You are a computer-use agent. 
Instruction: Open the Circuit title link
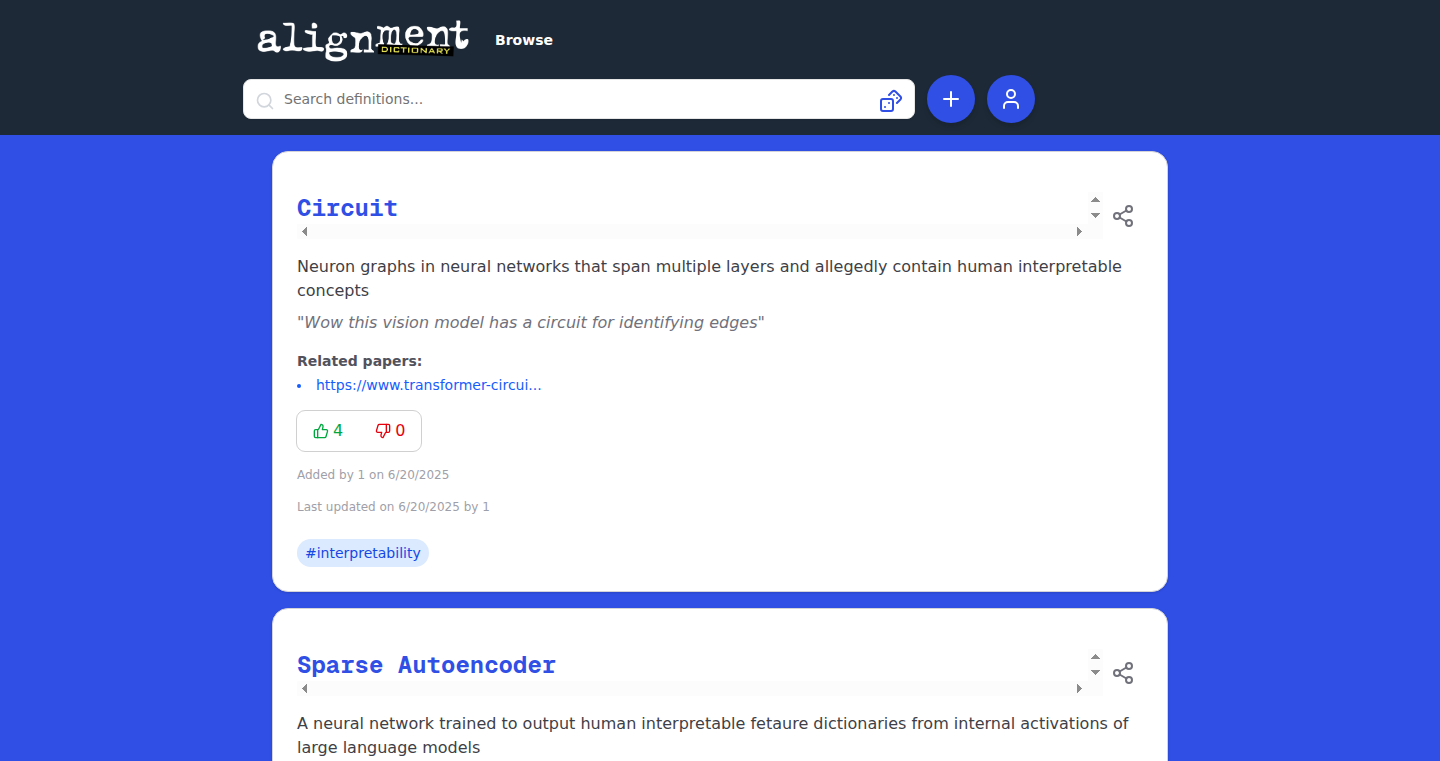[347, 208]
